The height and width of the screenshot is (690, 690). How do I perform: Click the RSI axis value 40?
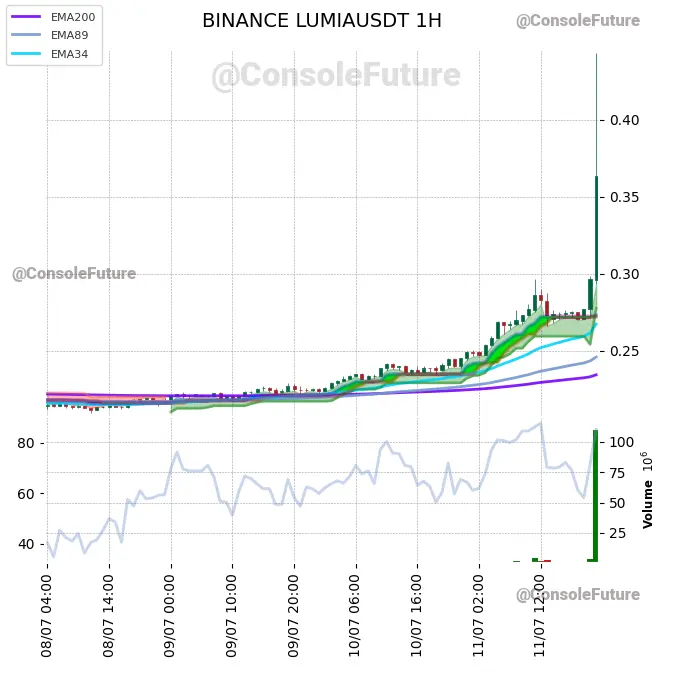26,544
